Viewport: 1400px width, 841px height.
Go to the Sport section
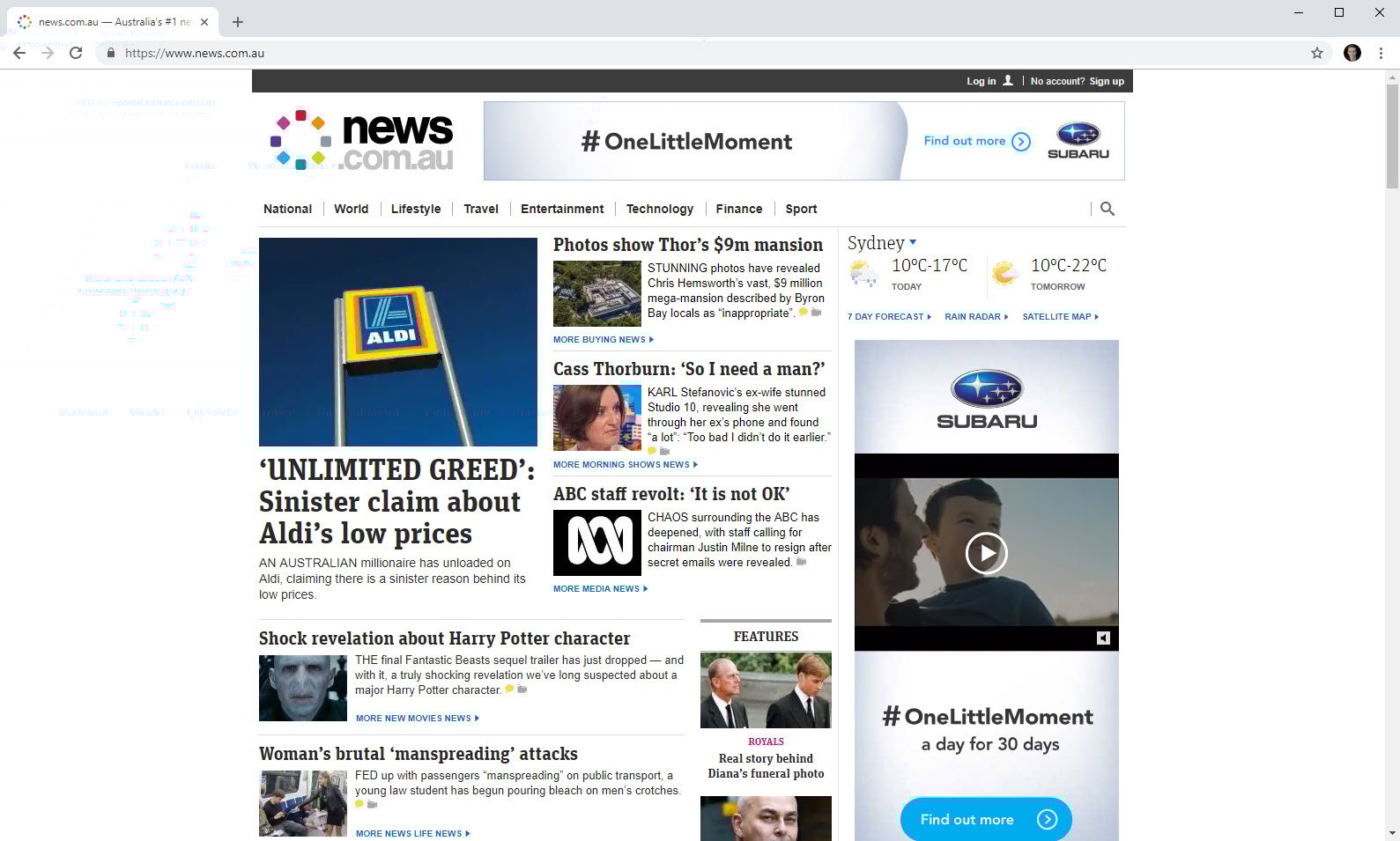click(x=801, y=209)
